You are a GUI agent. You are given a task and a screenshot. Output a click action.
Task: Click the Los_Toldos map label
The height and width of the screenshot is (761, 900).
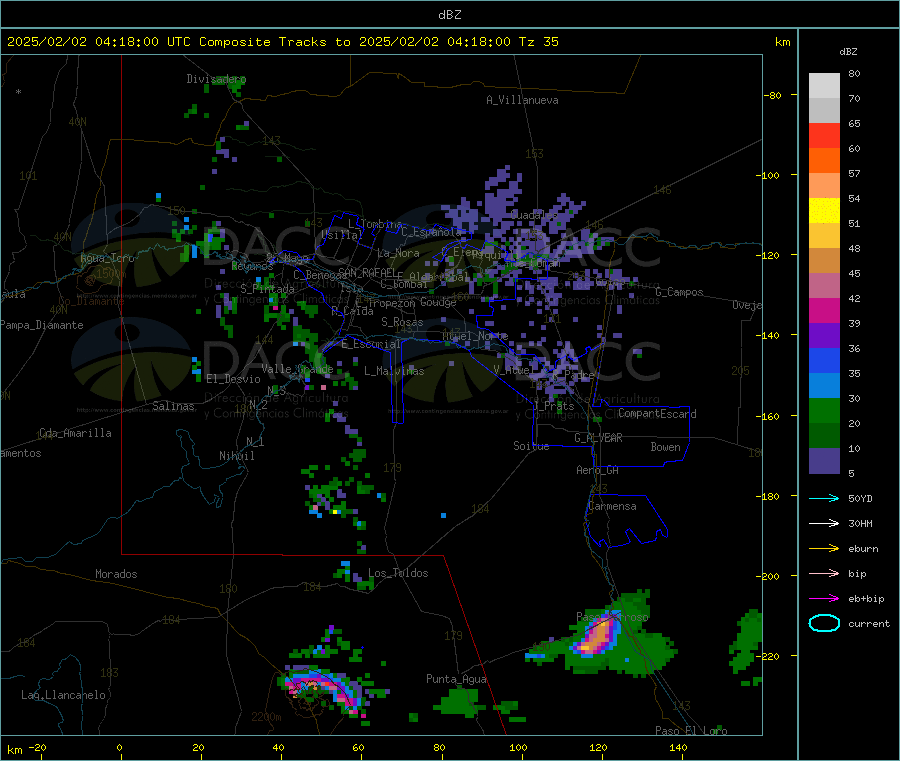[x=398, y=573]
